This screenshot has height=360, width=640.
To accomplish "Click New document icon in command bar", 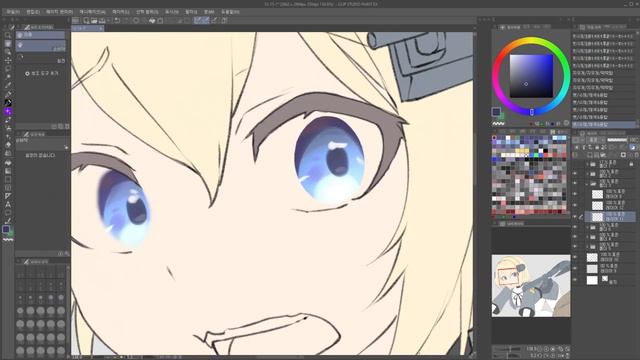I will point(86,20).
